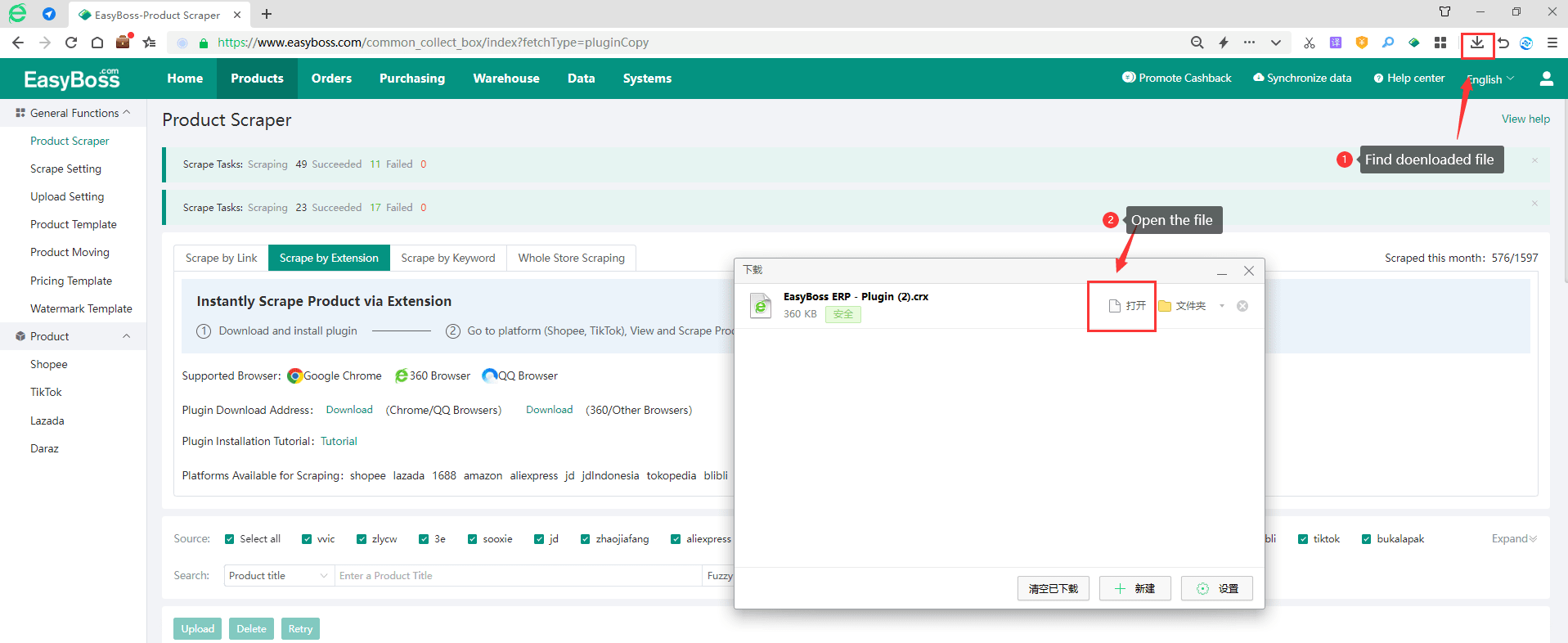Open a new browser tab
1568x643 pixels.
(267, 14)
